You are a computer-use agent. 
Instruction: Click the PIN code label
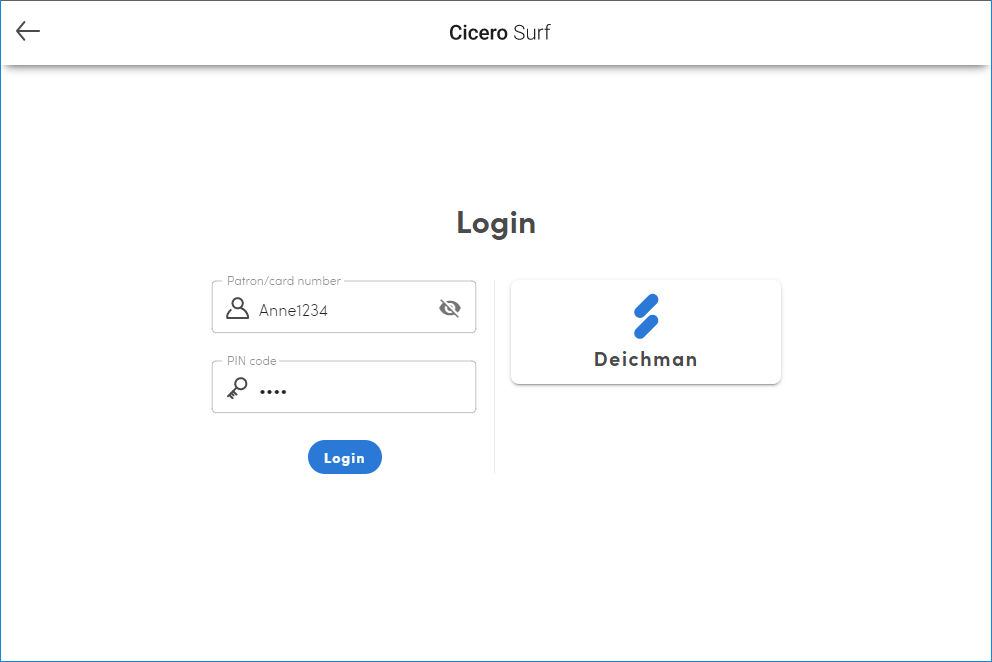point(251,361)
